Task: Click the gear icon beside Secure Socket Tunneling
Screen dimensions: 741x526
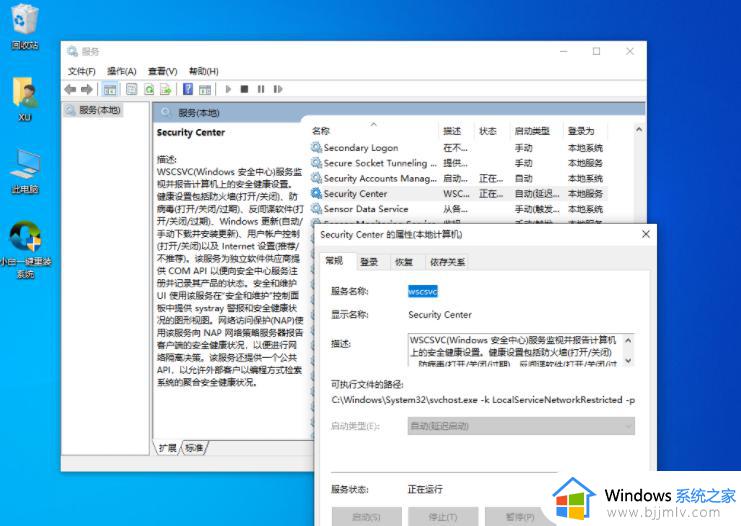Action: tap(316, 163)
